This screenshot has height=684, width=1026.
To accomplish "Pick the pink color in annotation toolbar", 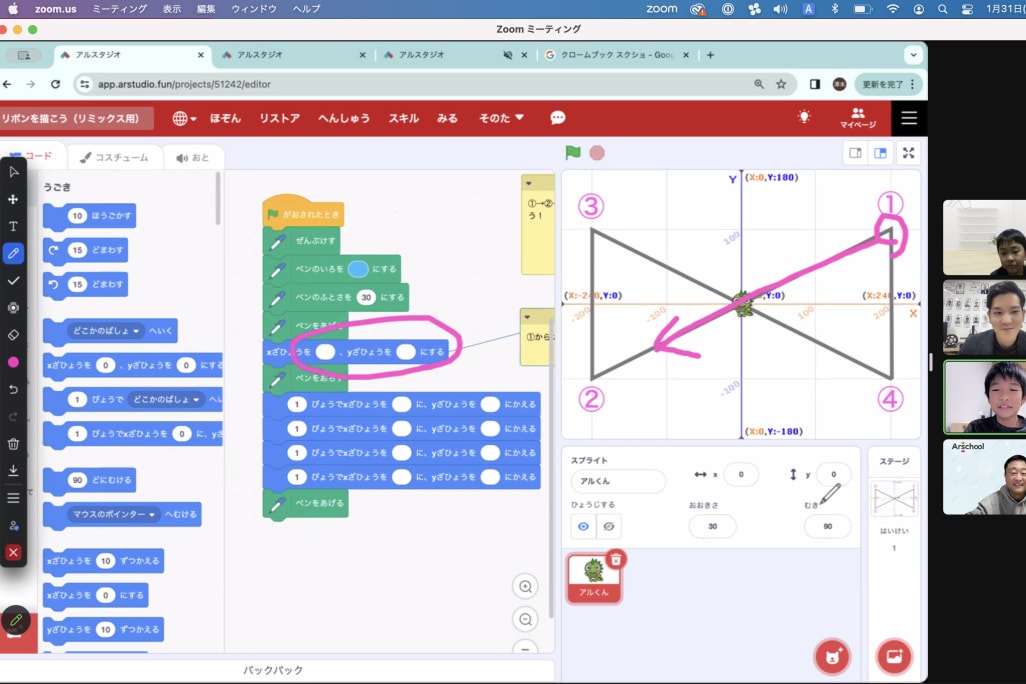I will pos(14,362).
